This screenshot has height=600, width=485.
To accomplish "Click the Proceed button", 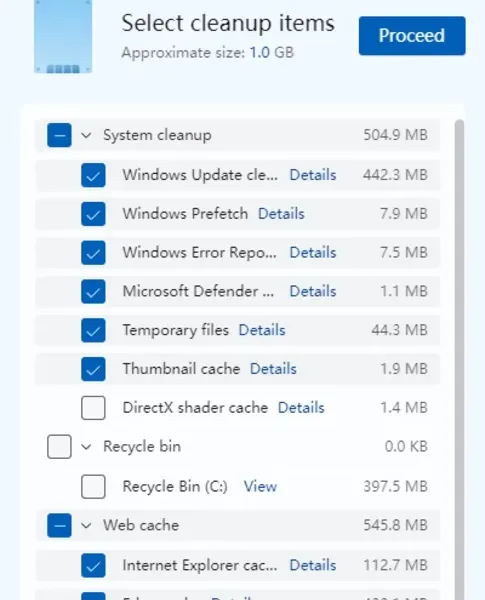I will [x=412, y=36].
